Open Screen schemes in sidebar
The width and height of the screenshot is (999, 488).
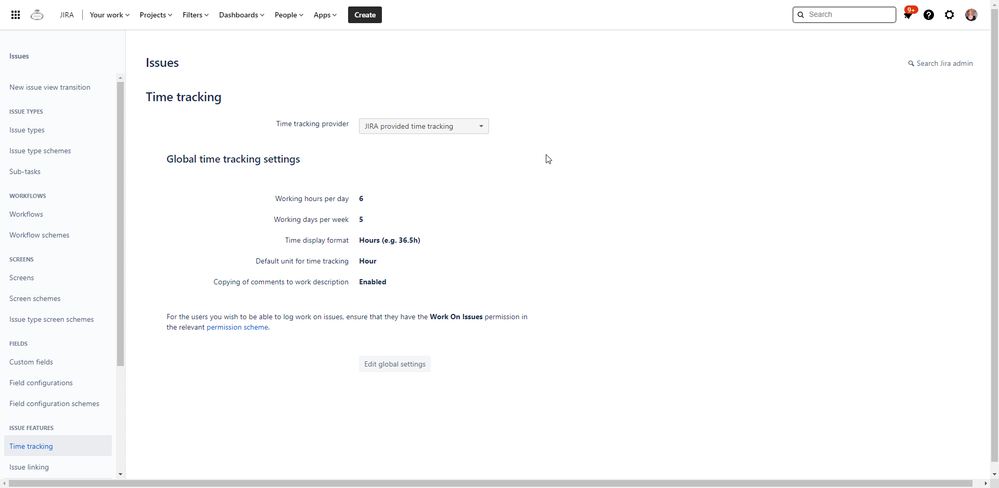(35, 298)
